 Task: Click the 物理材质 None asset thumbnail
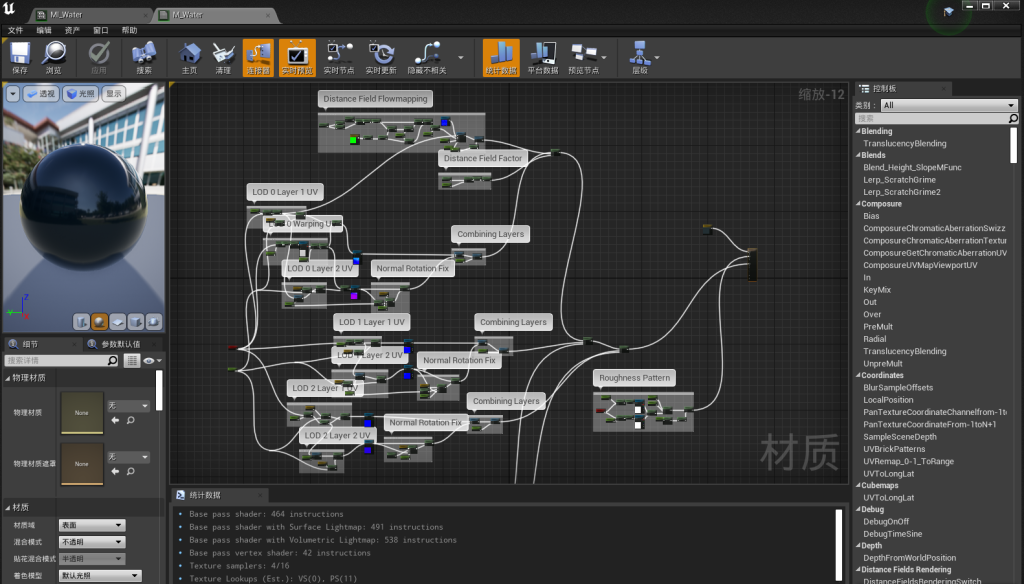[82, 413]
